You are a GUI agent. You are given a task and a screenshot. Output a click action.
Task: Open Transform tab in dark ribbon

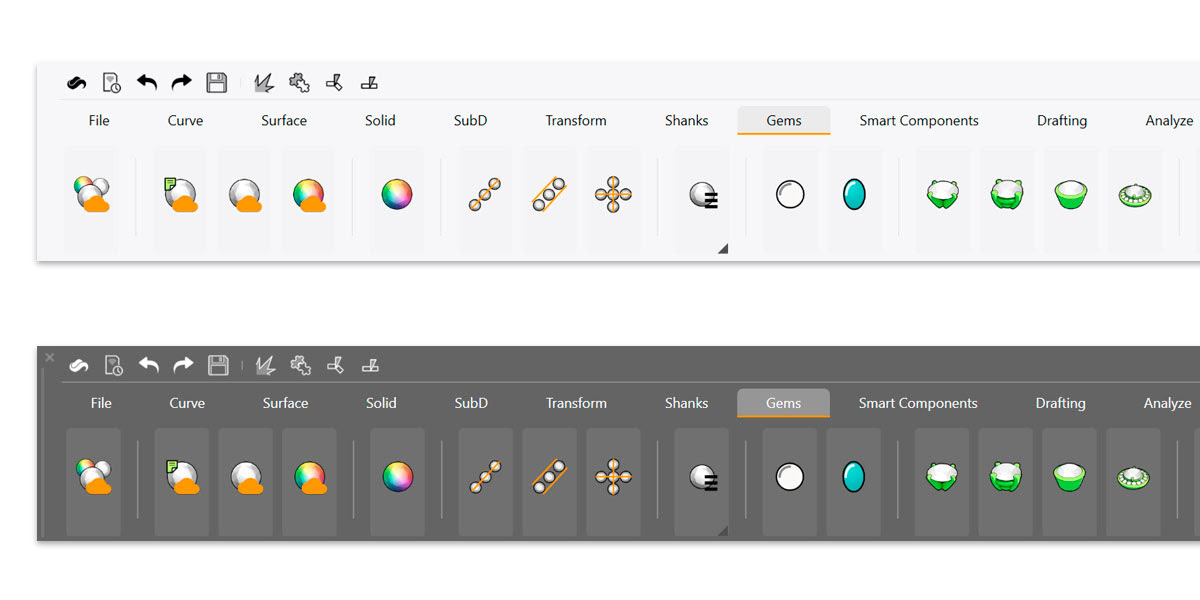pyautogui.click(x=576, y=403)
